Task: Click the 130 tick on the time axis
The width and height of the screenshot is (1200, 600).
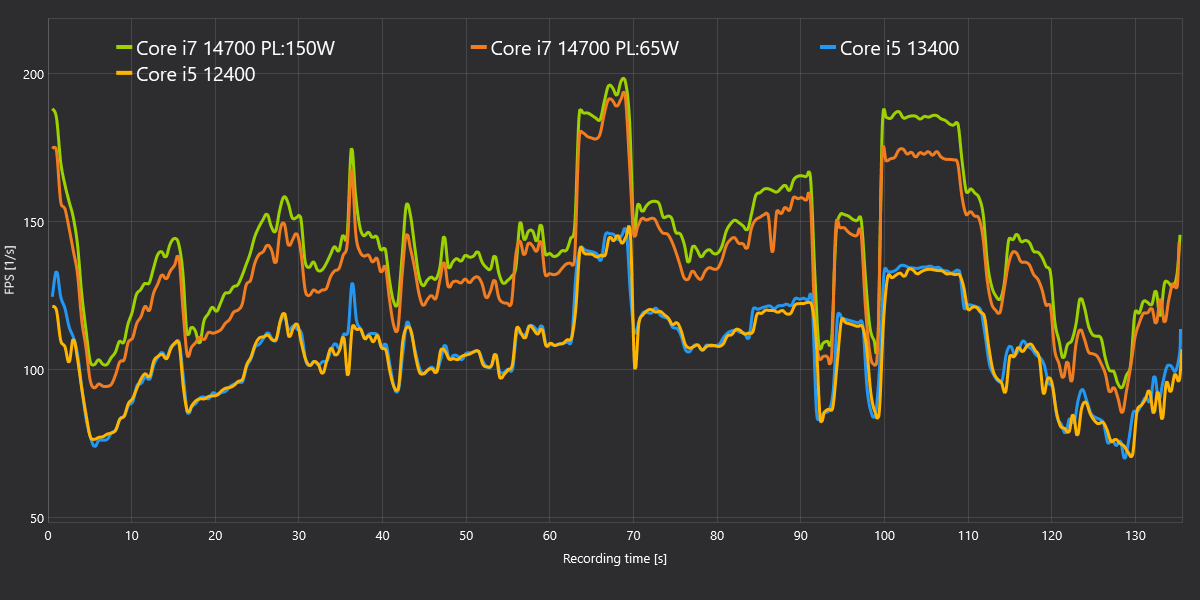Action: pos(1134,536)
